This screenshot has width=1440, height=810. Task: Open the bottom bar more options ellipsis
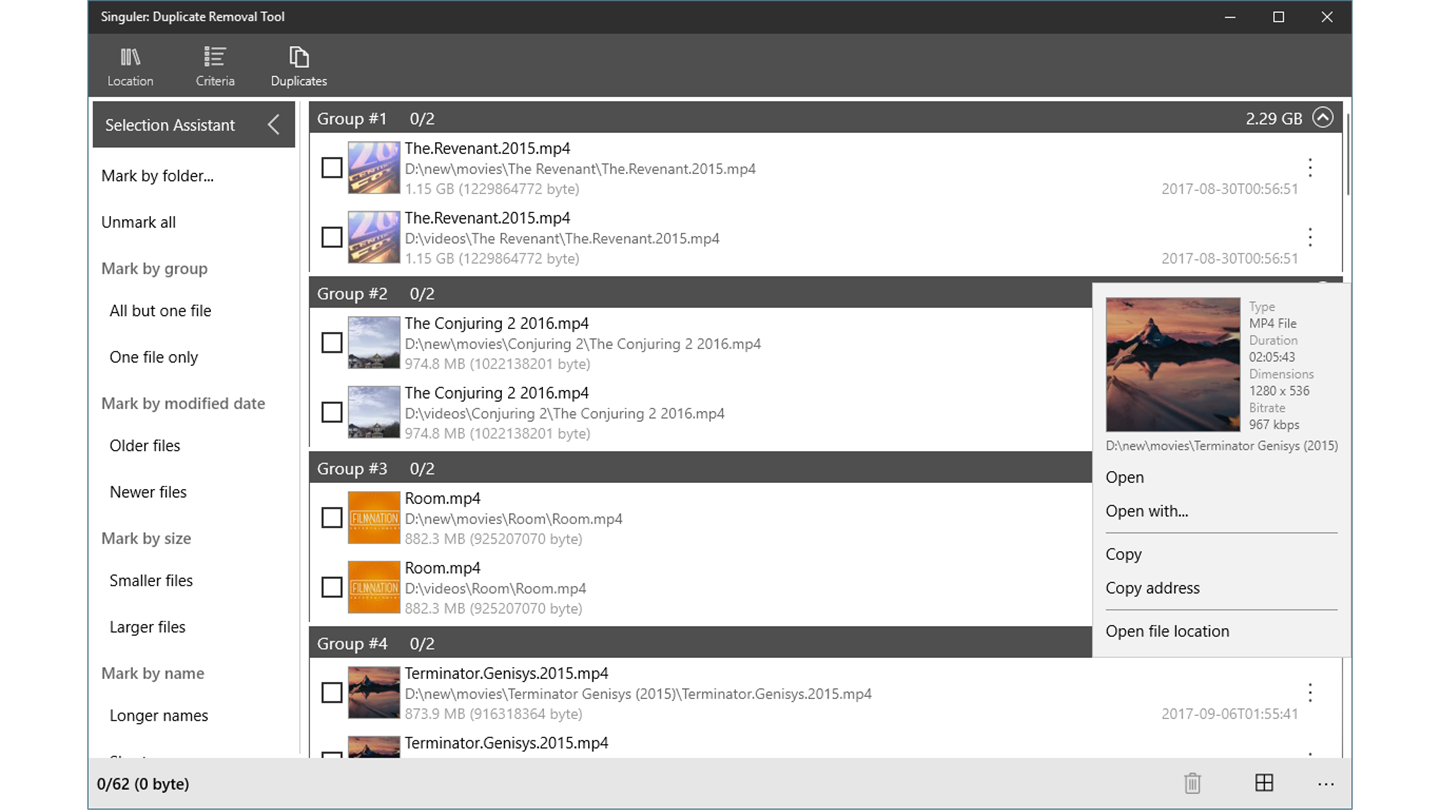pos(1326,784)
